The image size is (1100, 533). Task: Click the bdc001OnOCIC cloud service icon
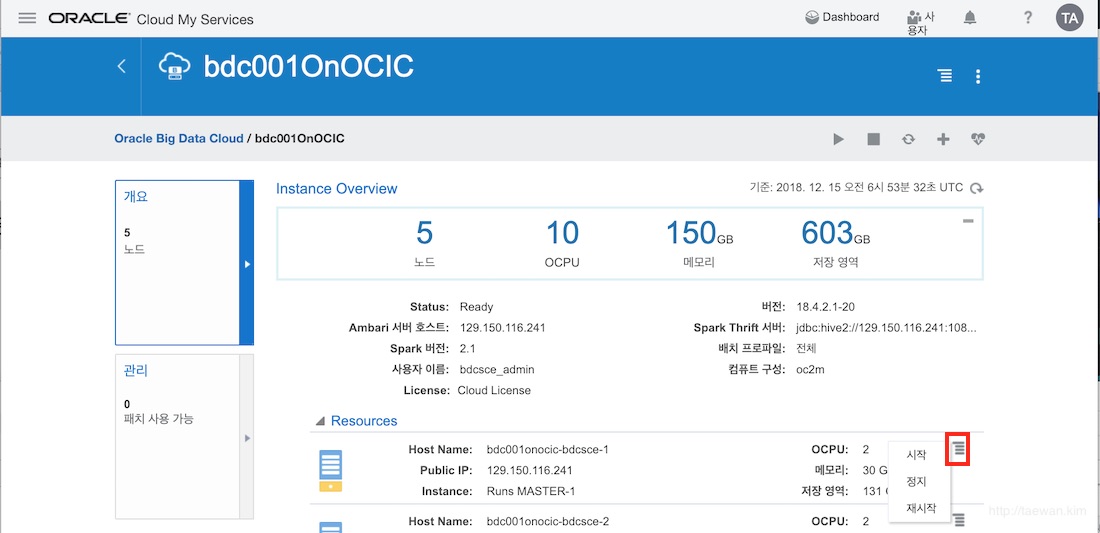175,66
